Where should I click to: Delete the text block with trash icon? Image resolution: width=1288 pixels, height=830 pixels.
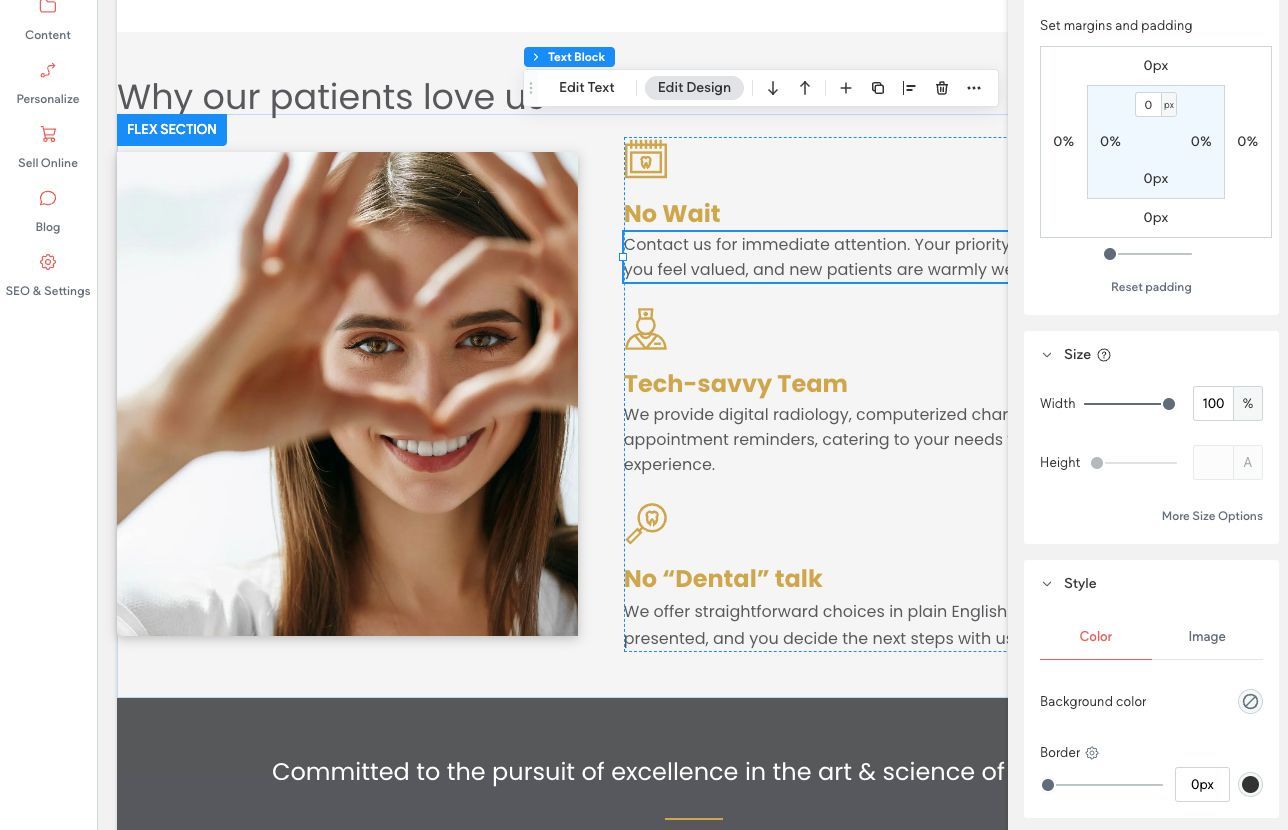click(x=942, y=88)
